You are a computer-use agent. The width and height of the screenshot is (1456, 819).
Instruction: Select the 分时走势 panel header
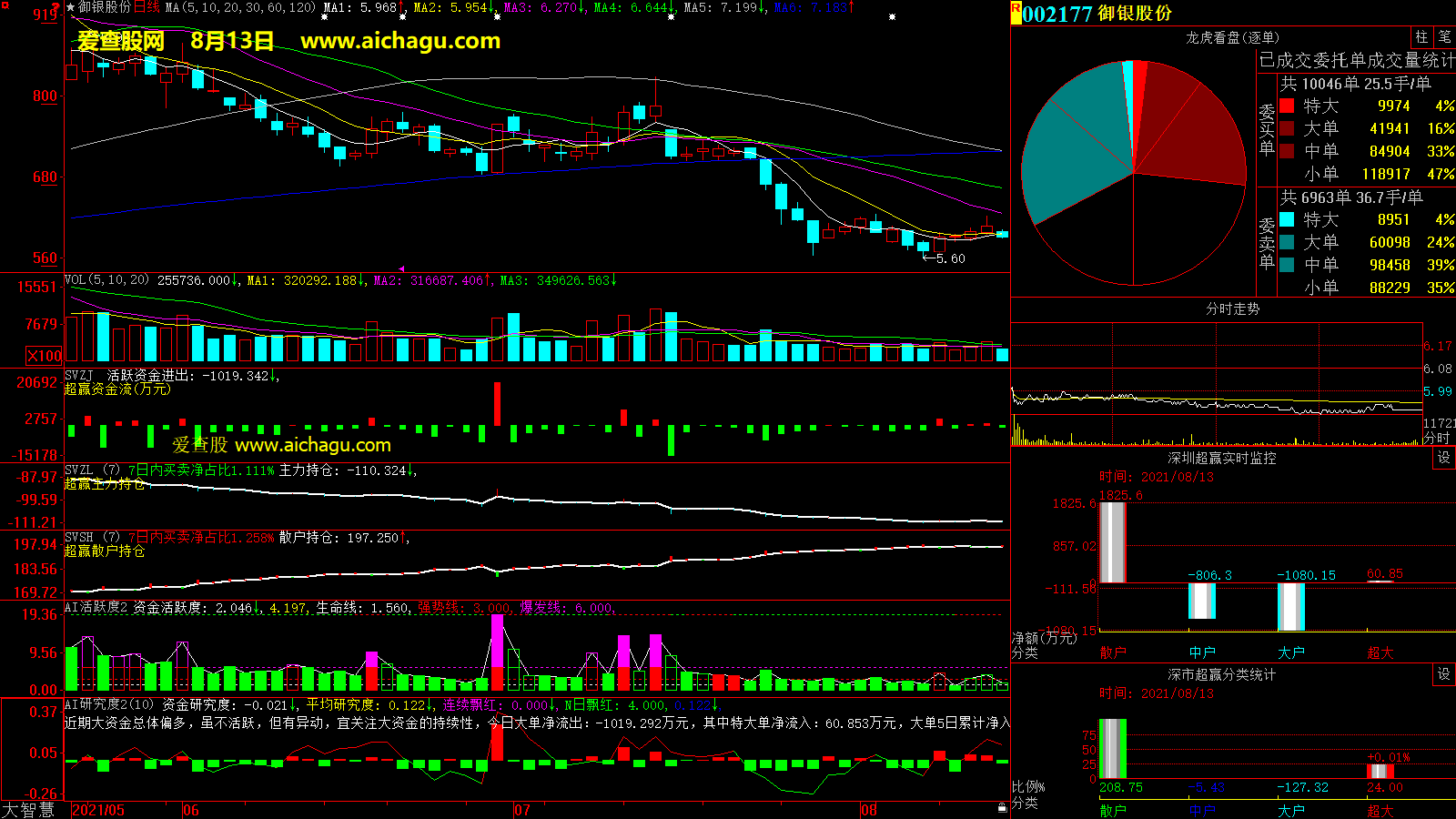(1232, 309)
